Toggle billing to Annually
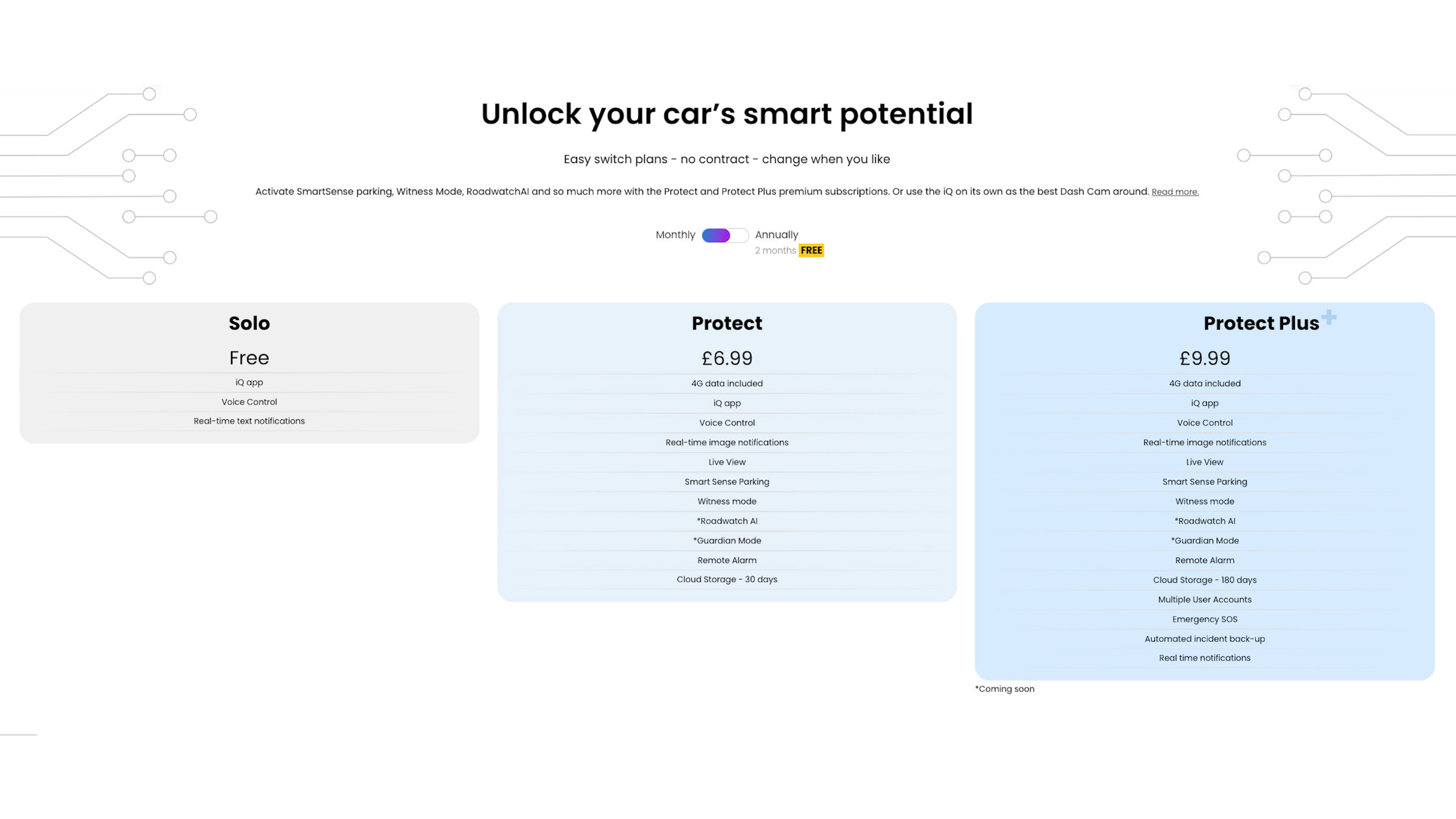 click(x=777, y=235)
